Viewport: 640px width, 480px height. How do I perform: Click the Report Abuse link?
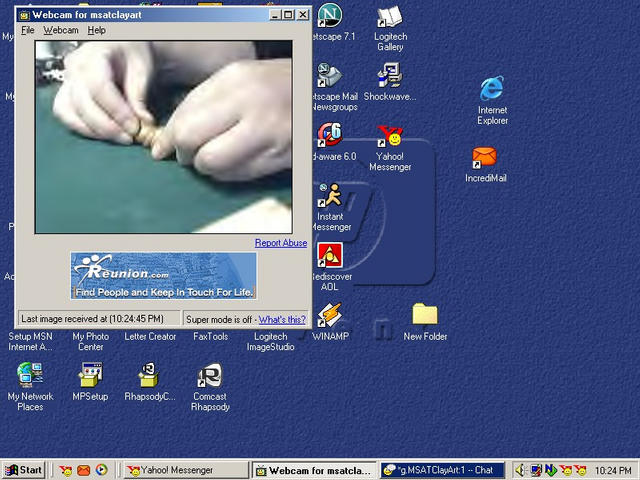(x=281, y=243)
